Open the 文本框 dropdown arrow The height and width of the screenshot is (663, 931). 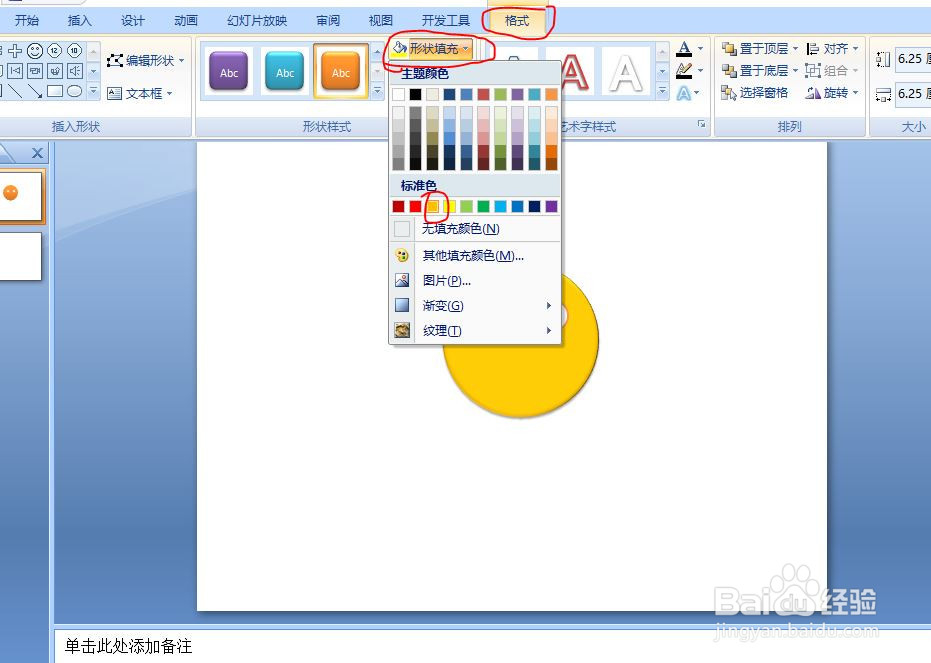pos(170,94)
